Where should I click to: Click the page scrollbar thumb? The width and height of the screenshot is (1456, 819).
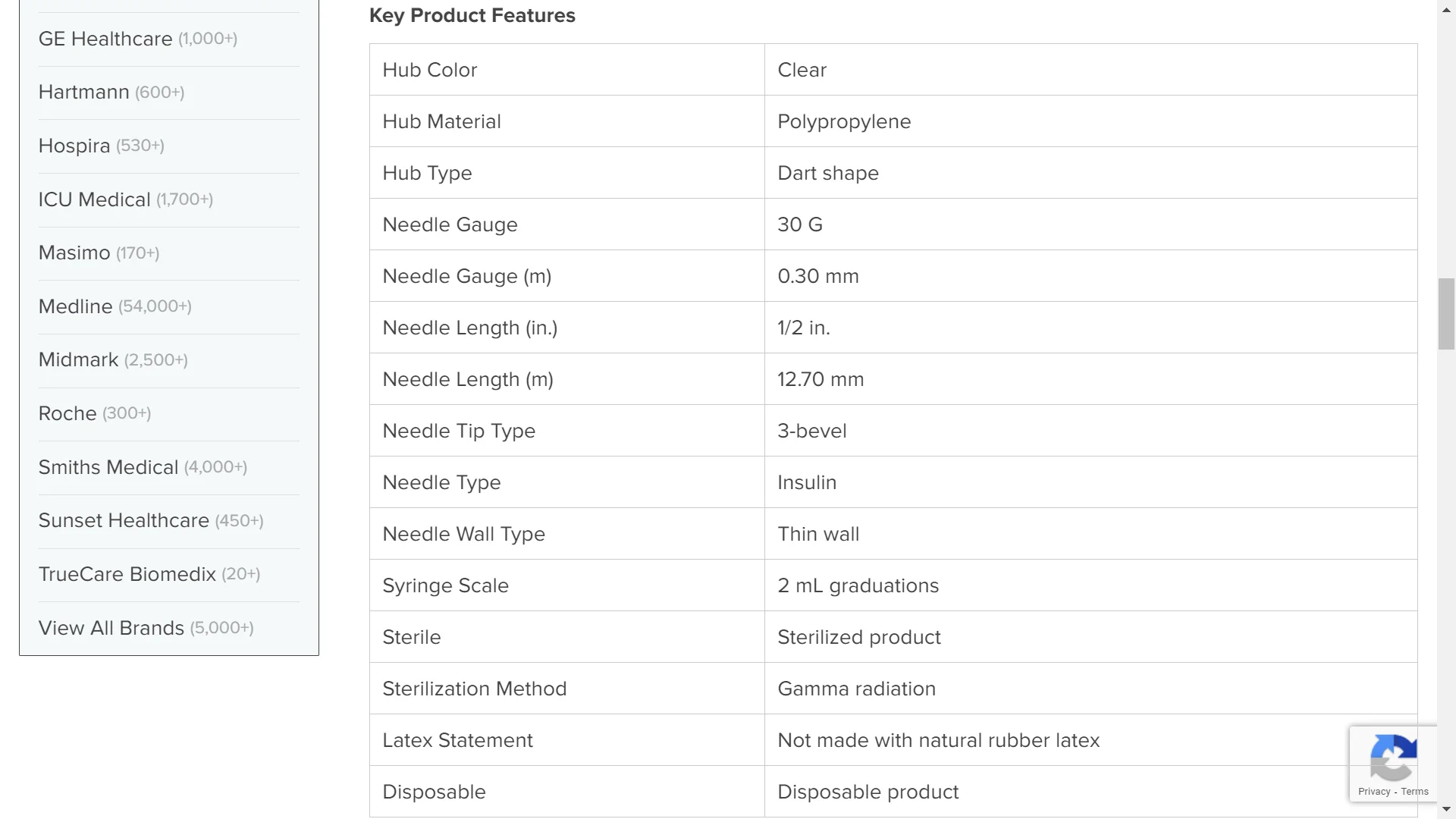pos(1446,314)
